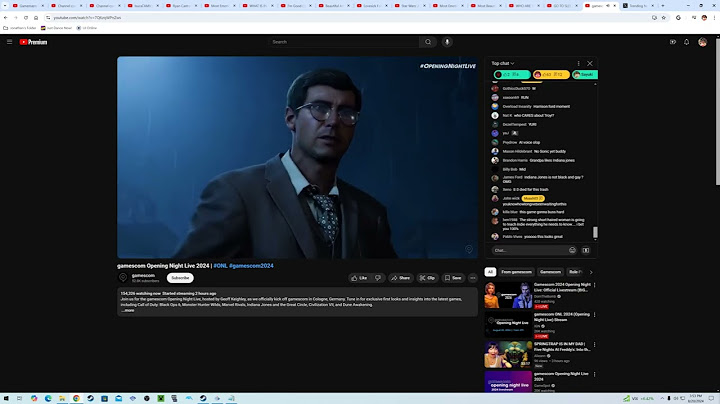Reload the page in Chrome

click(x=26, y=17)
